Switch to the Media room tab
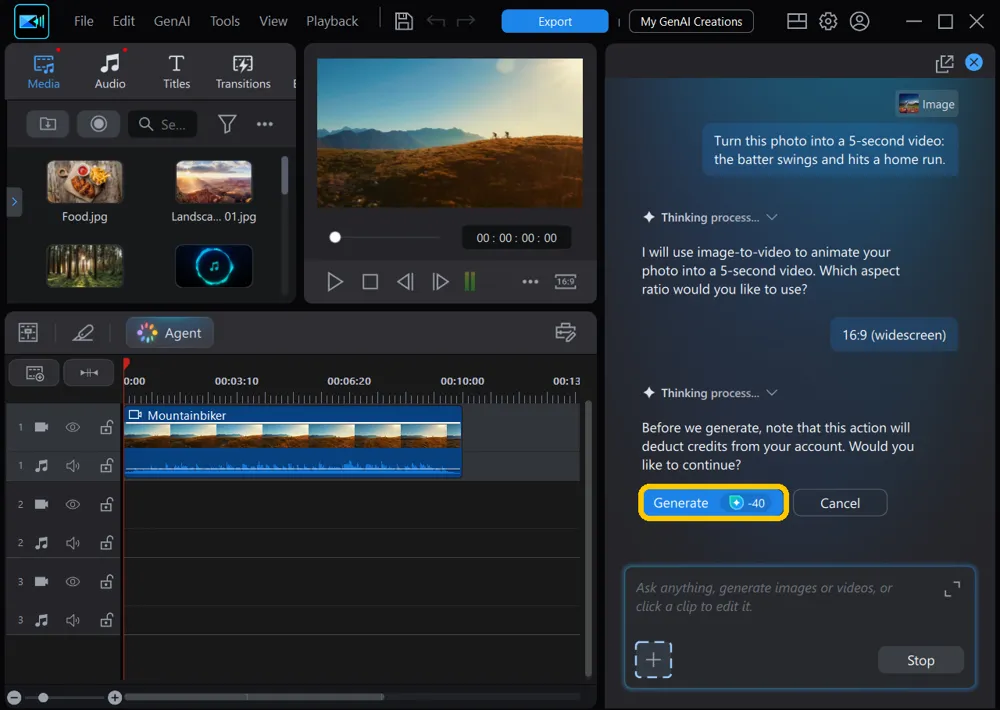Image resolution: width=1000 pixels, height=710 pixels. click(x=43, y=71)
